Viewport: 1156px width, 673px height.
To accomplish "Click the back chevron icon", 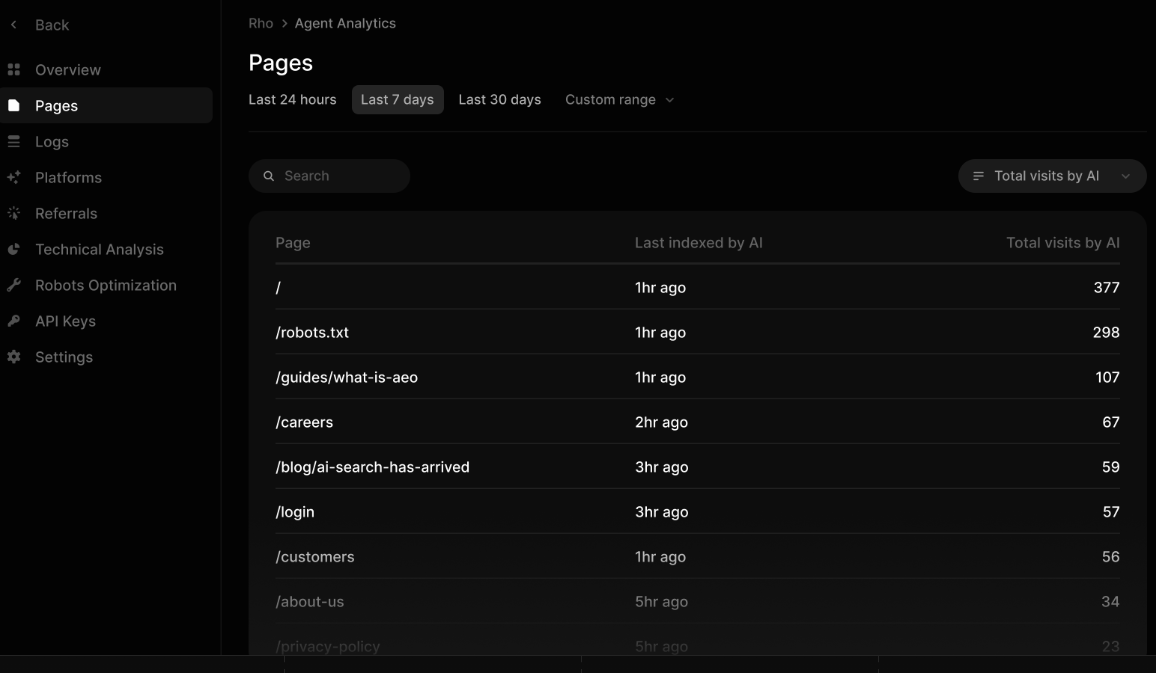I will tap(12, 24).
